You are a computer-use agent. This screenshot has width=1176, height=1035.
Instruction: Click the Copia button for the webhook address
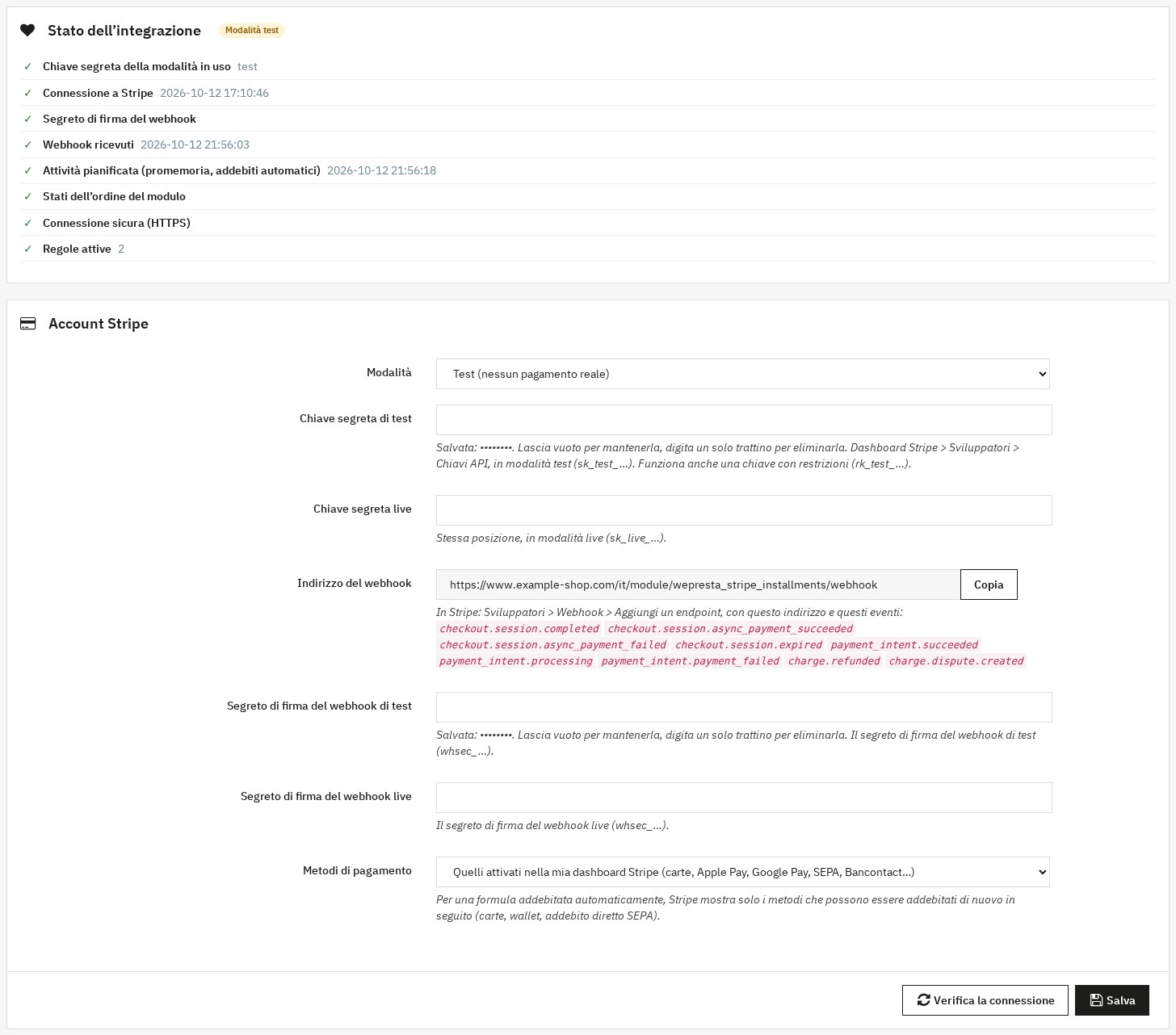click(989, 585)
